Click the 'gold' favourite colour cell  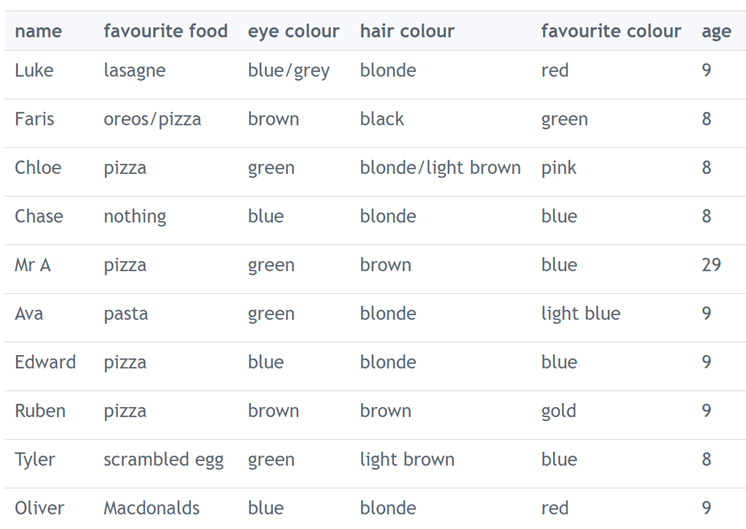[x=558, y=411]
